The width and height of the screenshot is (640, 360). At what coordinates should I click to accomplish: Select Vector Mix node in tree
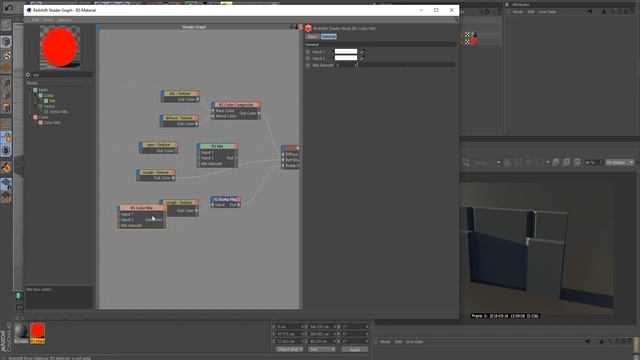[58, 111]
